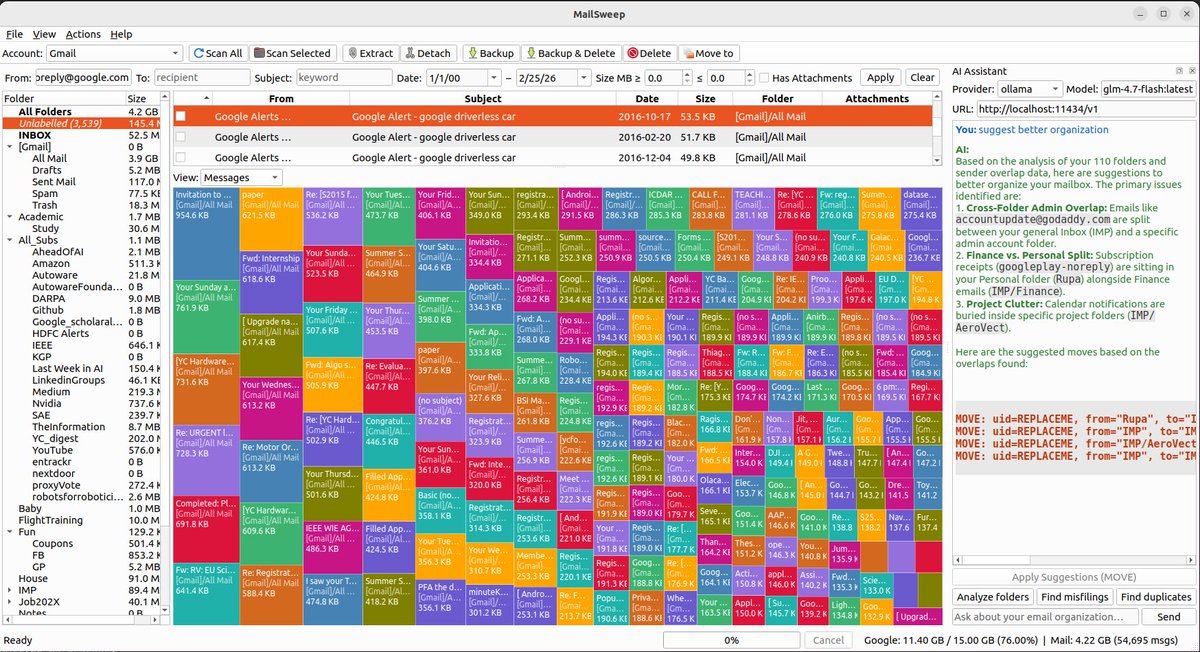Click the Find misfilings button
Screen dimensions: 1200x652
point(1073,597)
